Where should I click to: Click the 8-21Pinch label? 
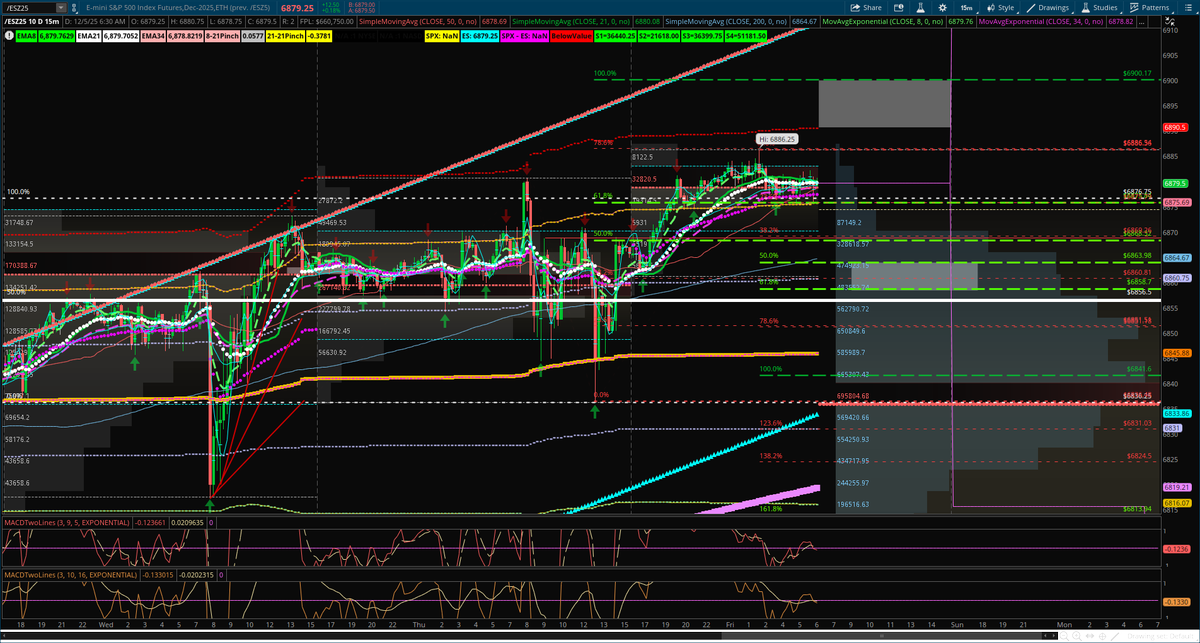(x=222, y=35)
